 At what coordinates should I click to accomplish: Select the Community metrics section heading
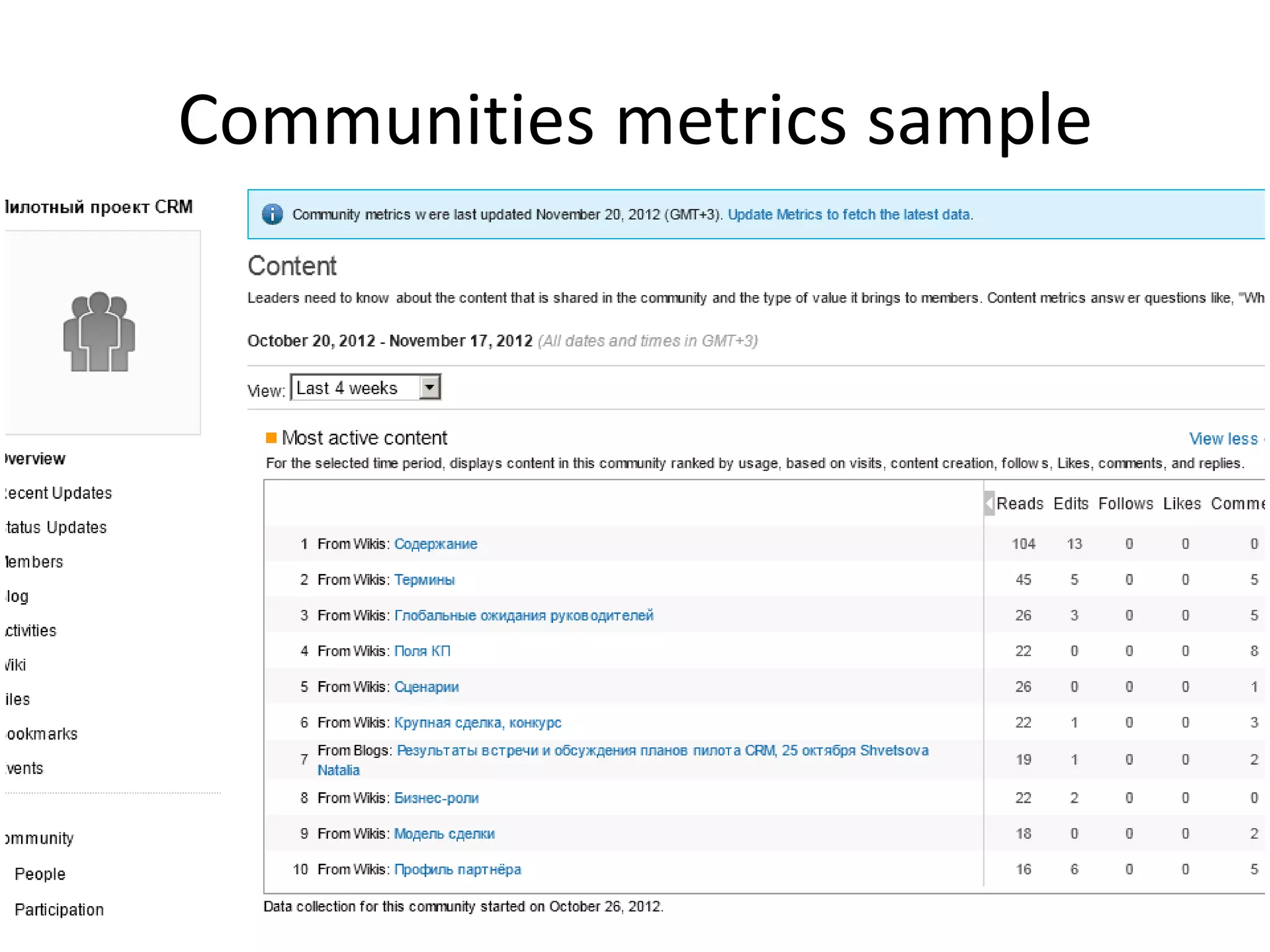pos(39,839)
